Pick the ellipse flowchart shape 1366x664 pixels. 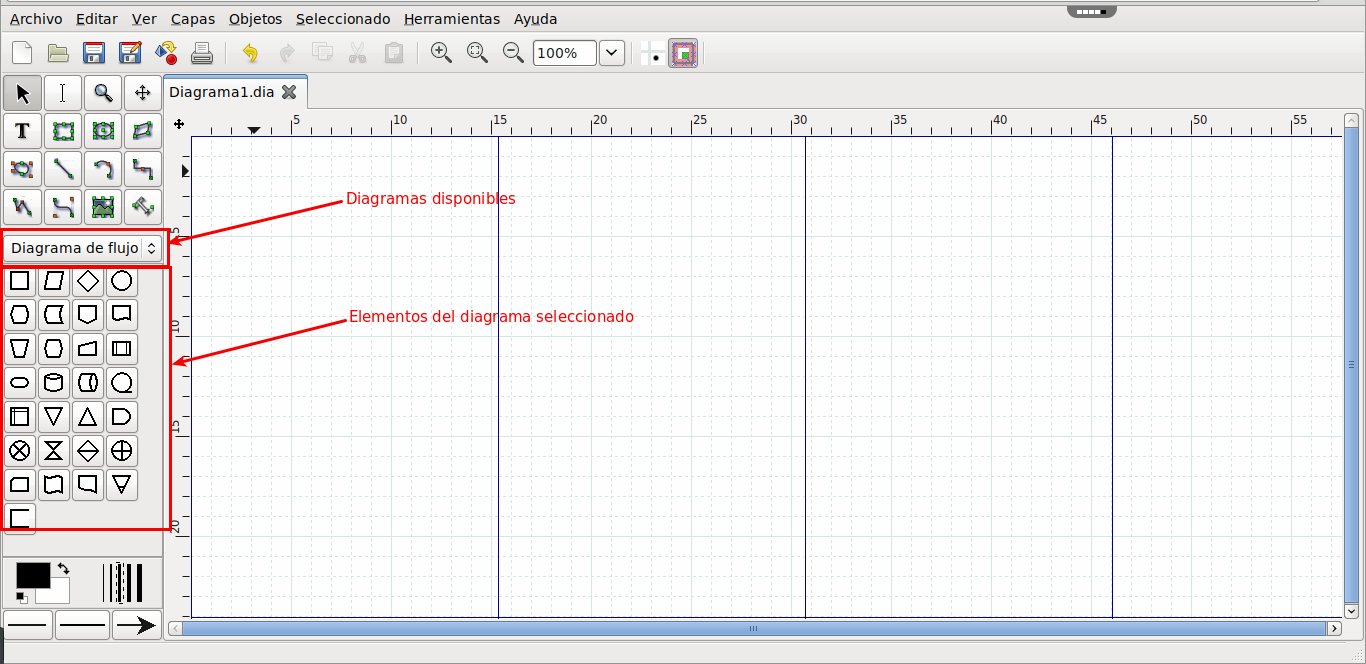pos(20,382)
